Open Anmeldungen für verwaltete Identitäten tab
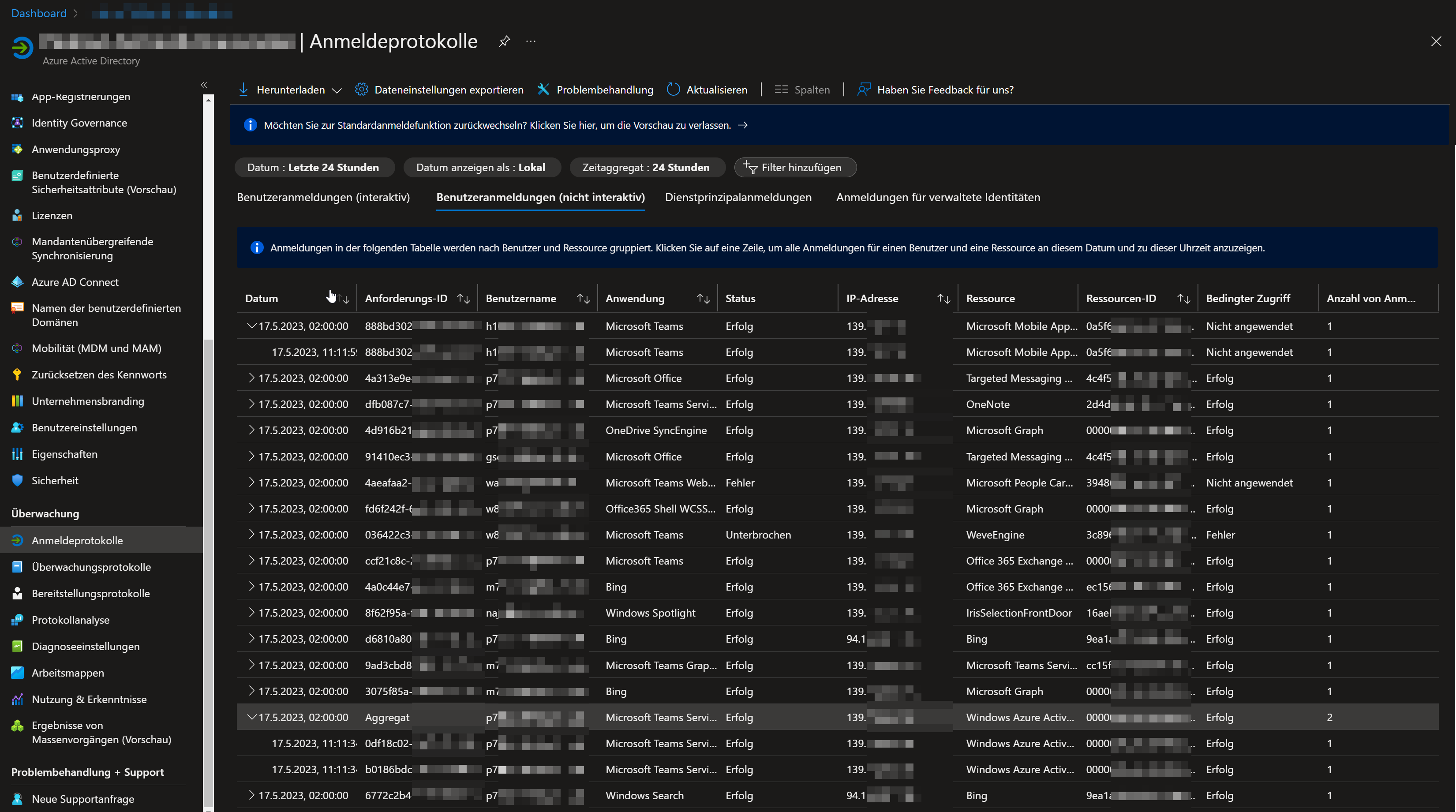 point(938,197)
